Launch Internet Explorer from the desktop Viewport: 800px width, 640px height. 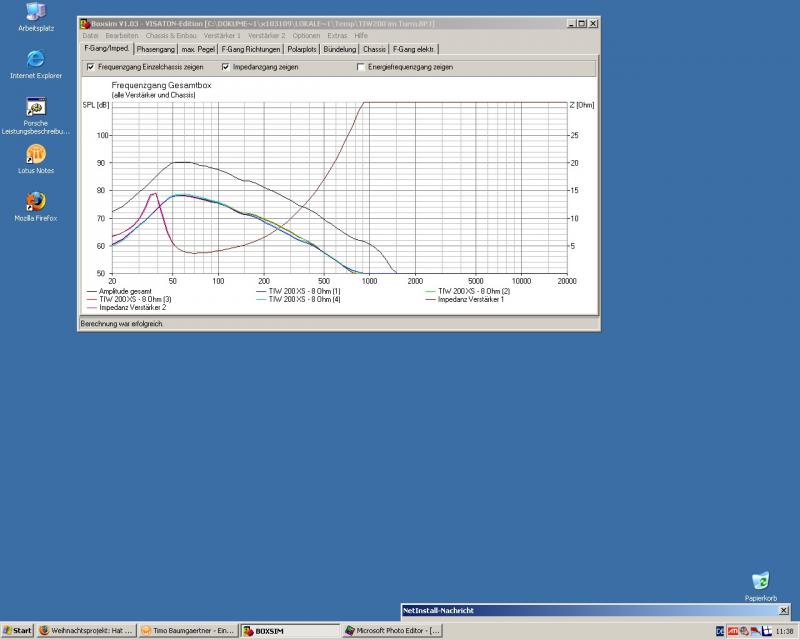pos(35,58)
